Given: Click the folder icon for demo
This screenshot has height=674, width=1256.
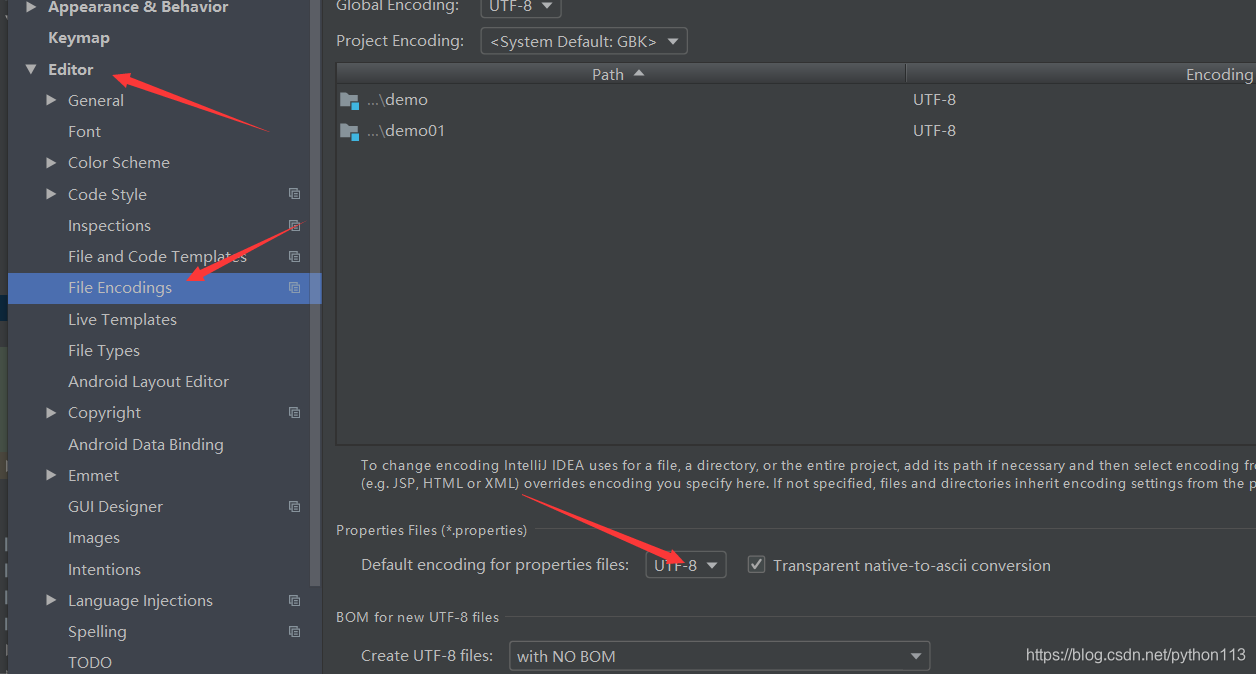Looking at the screenshot, I should click(349, 100).
